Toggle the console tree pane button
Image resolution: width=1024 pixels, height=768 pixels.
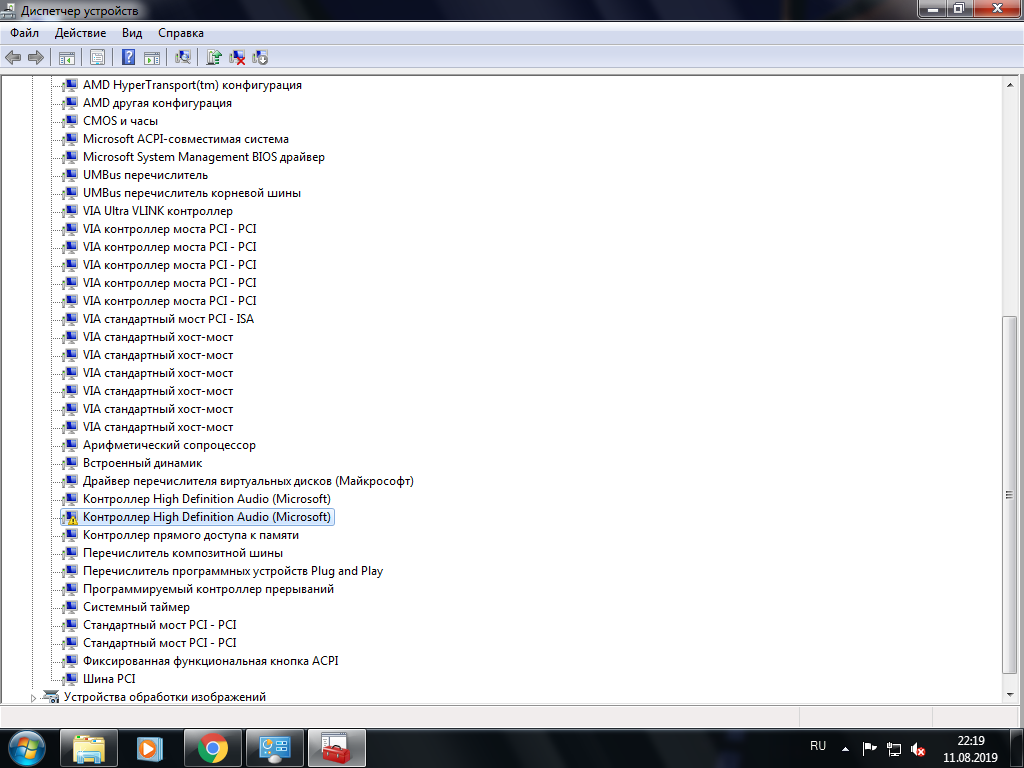[x=67, y=57]
